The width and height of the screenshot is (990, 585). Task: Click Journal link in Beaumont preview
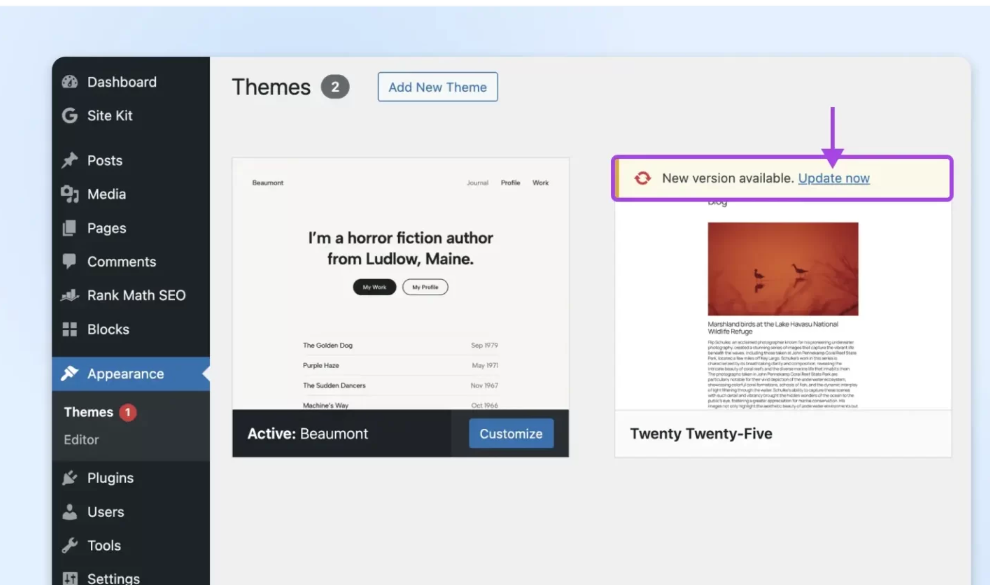click(x=477, y=183)
